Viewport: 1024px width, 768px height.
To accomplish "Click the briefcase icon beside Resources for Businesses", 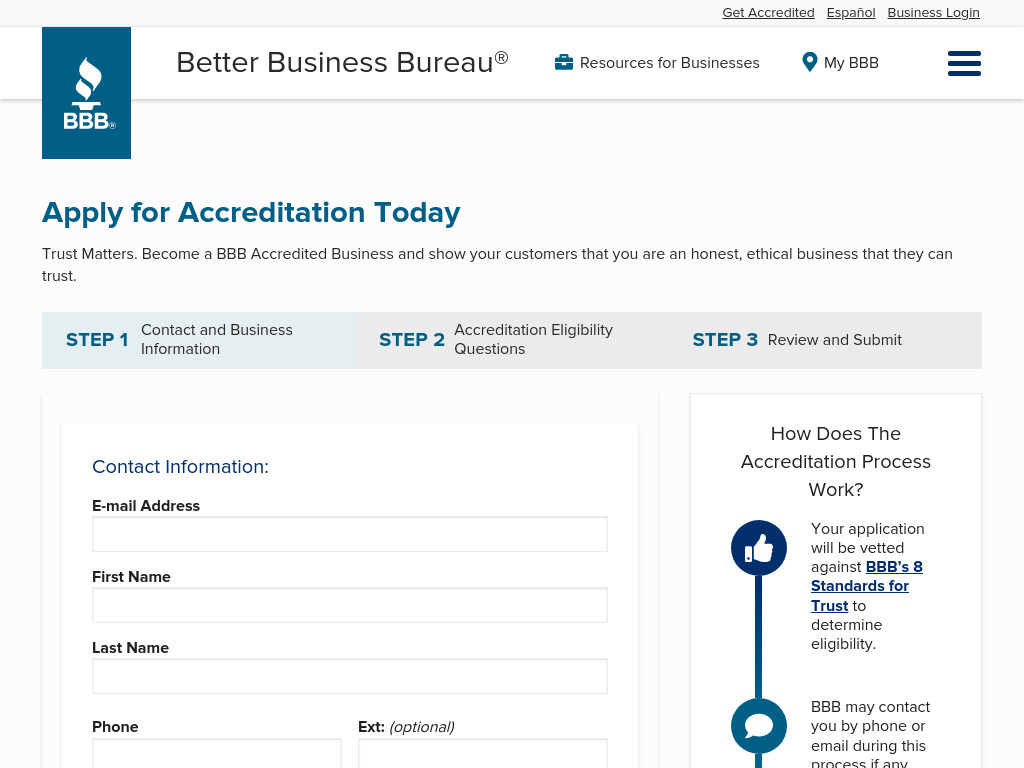I will click(x=564, y=63).
